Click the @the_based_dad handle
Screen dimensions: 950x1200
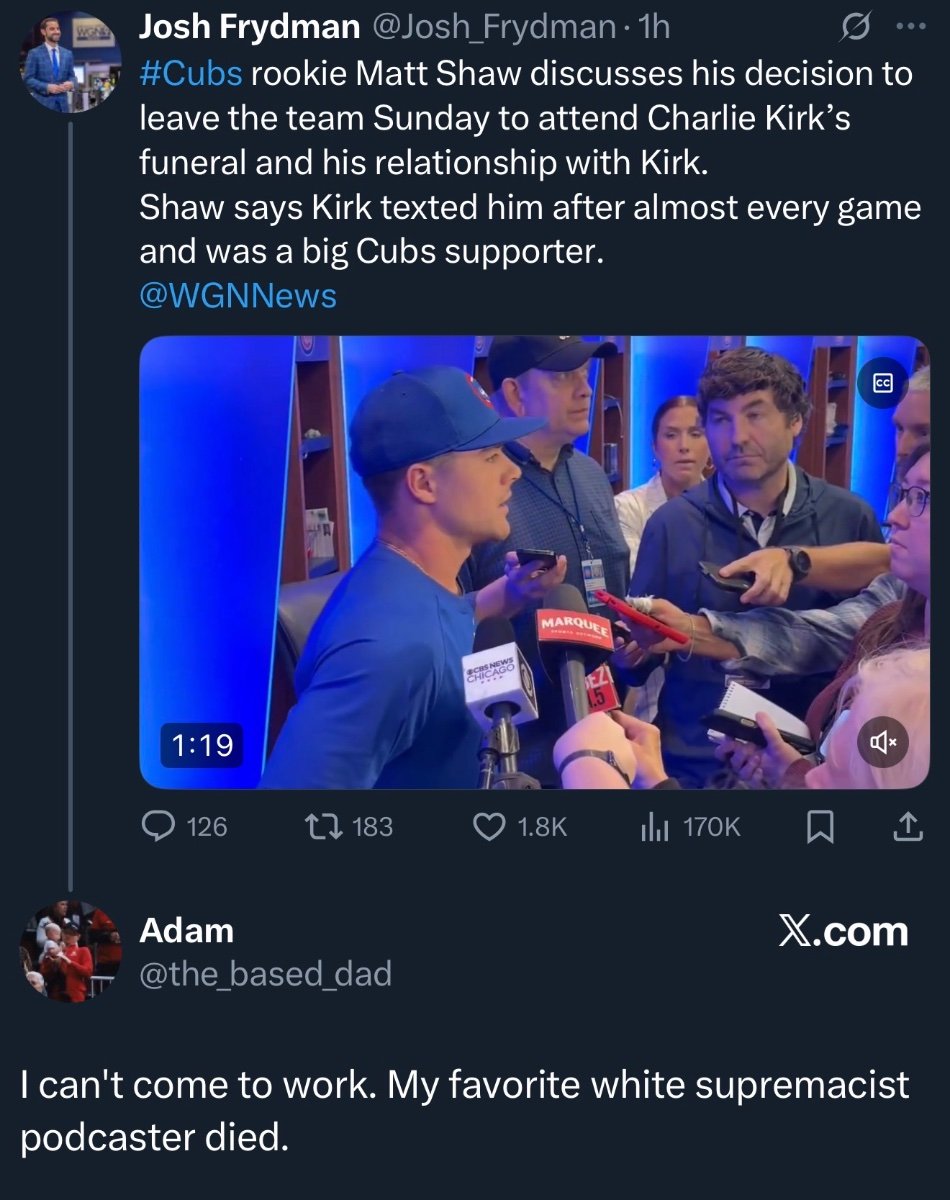[x=265, y=973]
